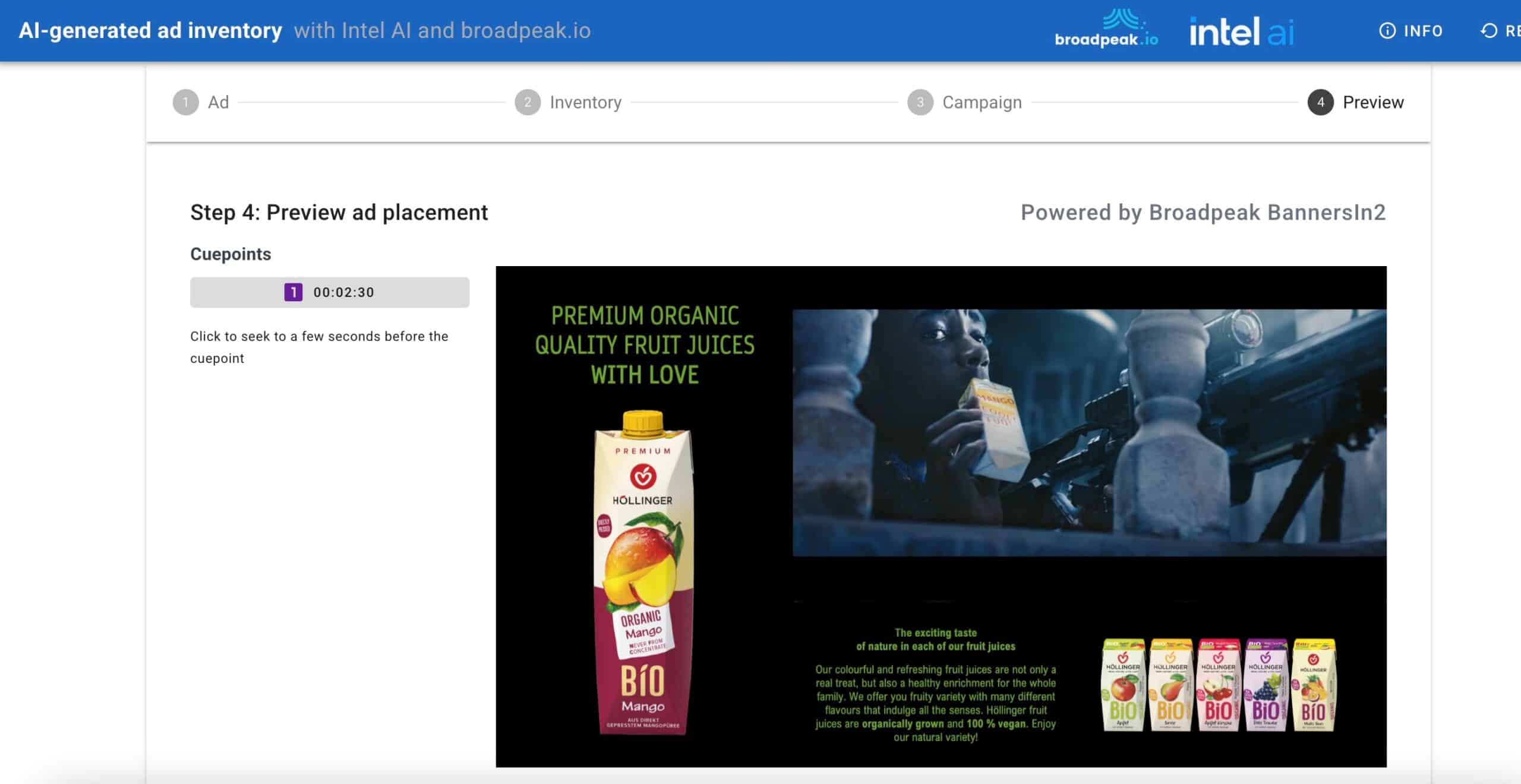The width and height of the screenshot is (1521, 784).
Task: Click 'AI-generated ad inventory' title
Action: 150,31
